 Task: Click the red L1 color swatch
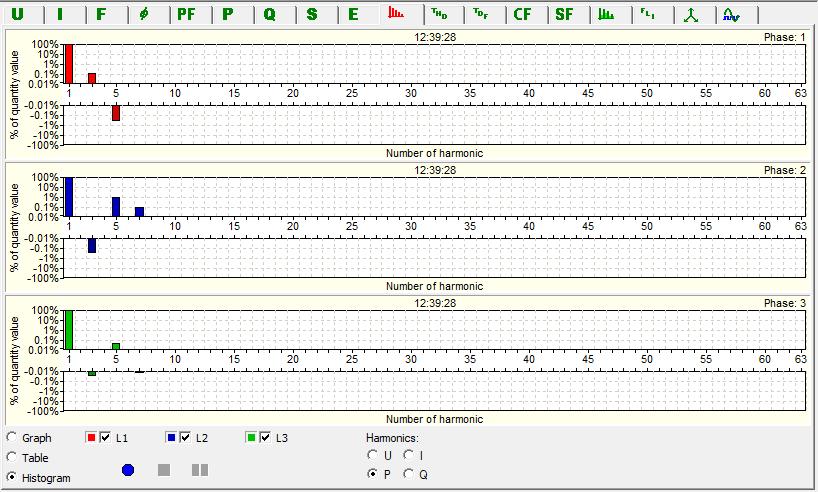click(x=91, y=437)
